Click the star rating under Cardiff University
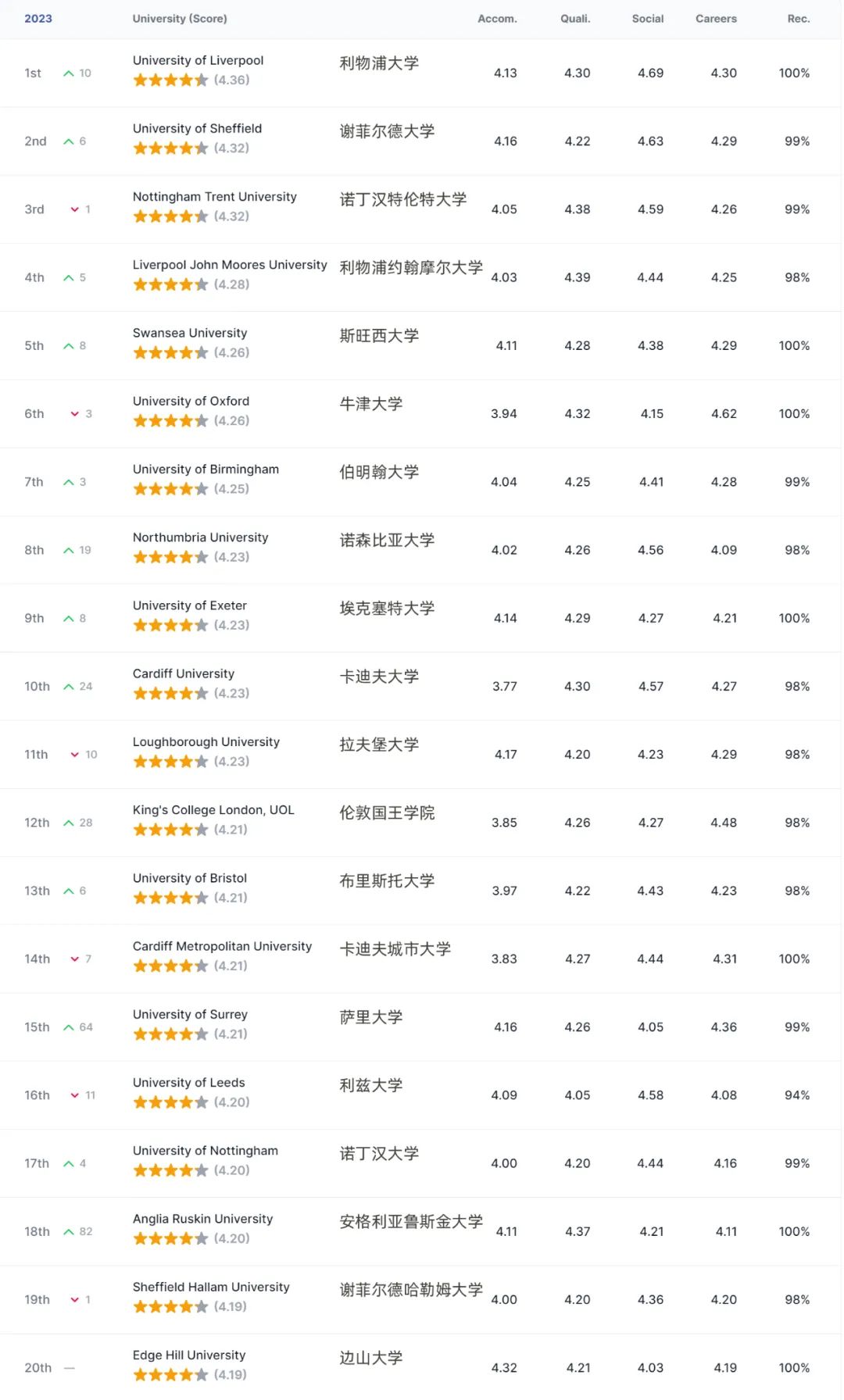This screenshot has height=1400, width=844. click(x=170, y=693)
